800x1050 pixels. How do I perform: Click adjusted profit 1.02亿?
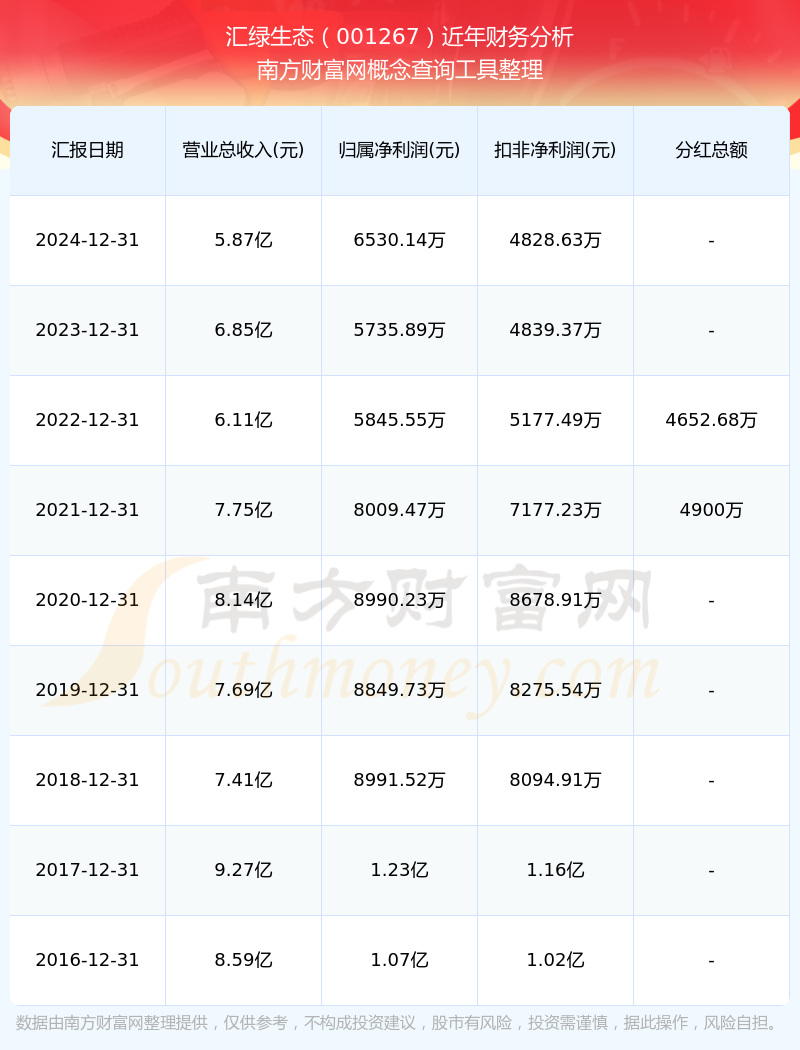556,960
